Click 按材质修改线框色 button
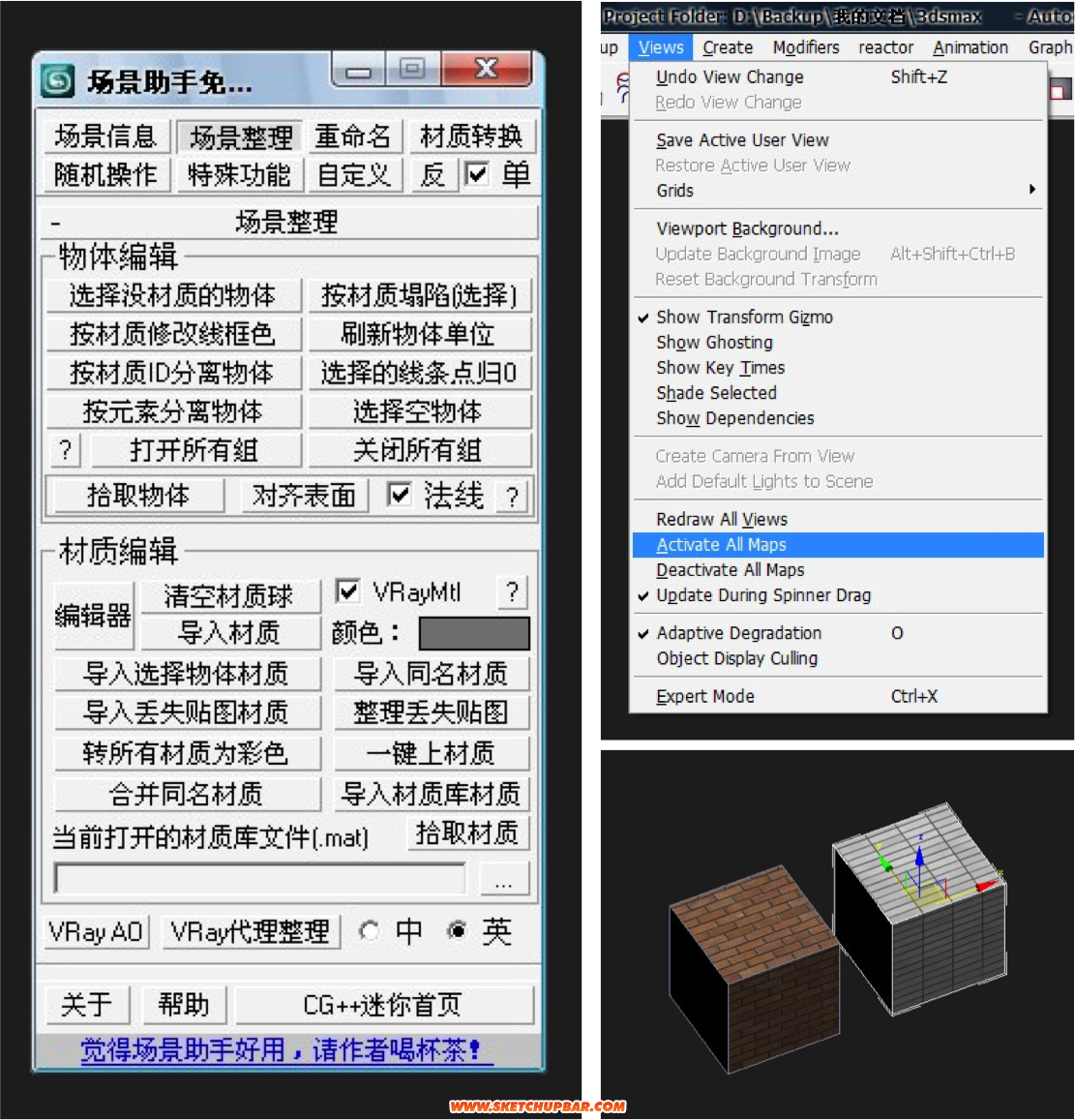 pos(173,334)
